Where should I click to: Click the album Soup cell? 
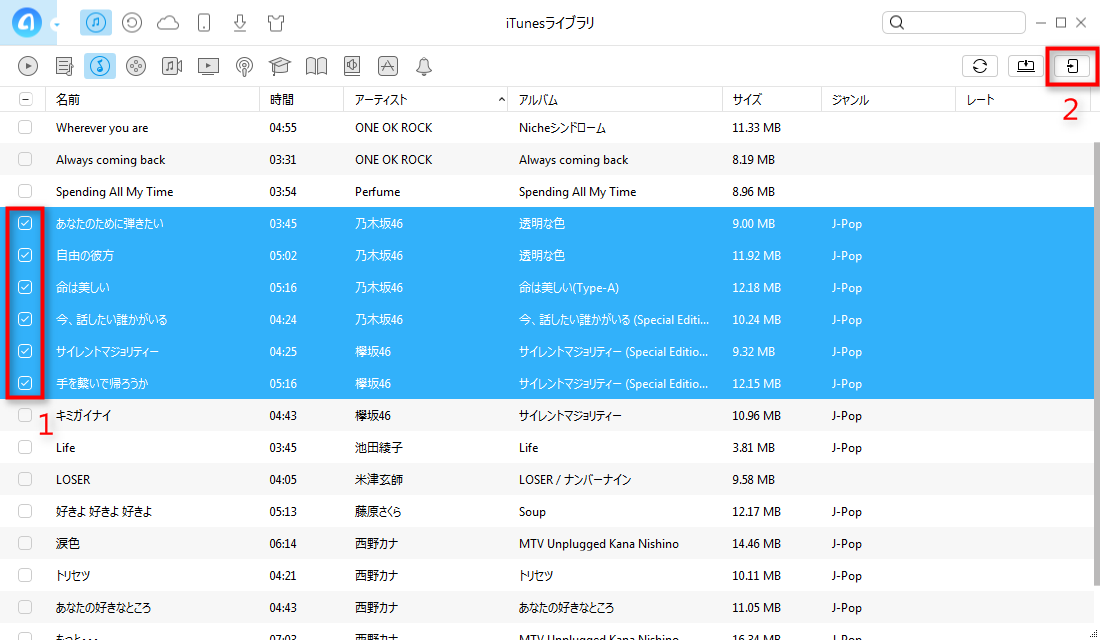click(x=532, y=512)
